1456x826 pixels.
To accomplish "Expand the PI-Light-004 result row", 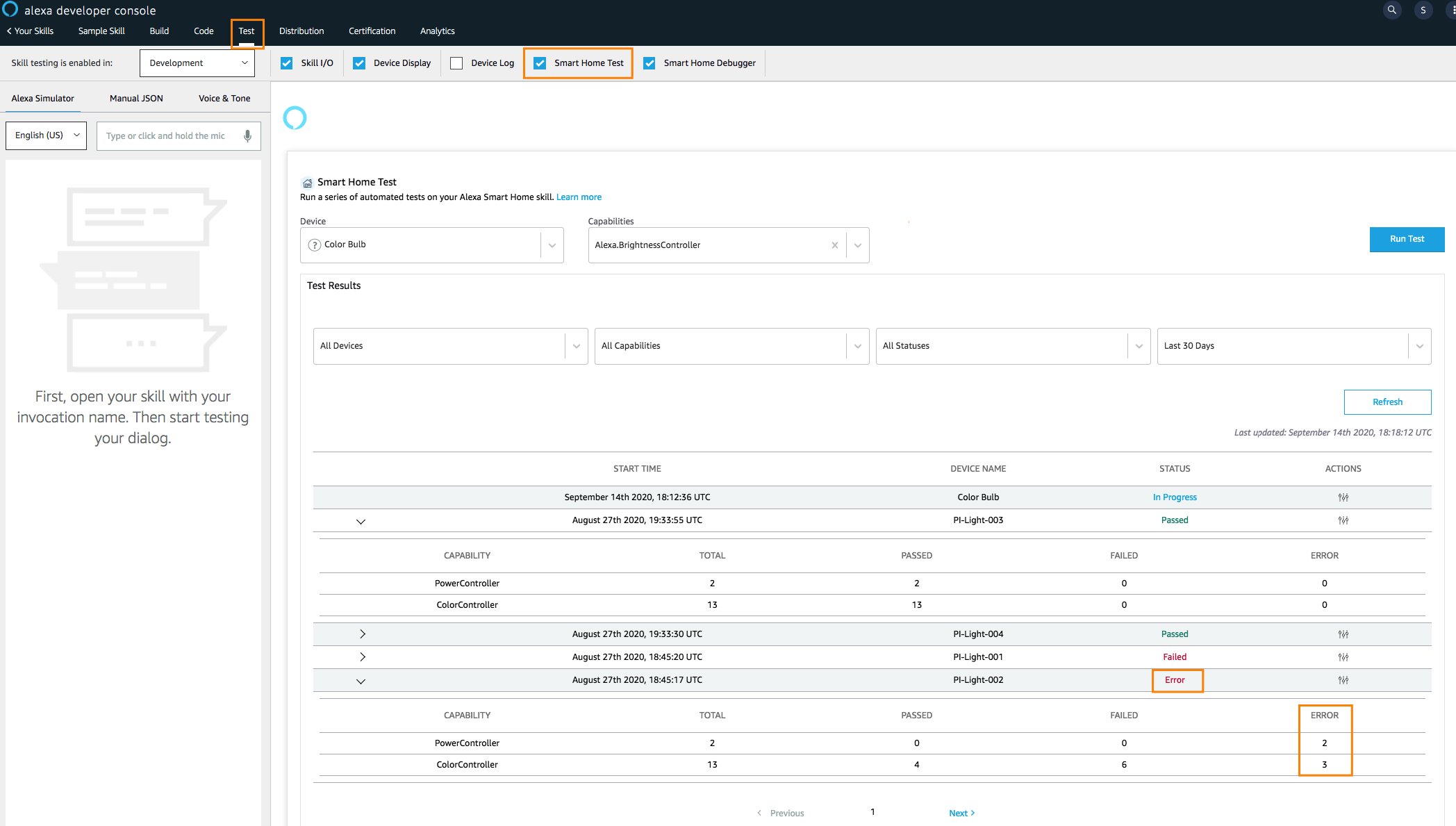I will [362, 634].
